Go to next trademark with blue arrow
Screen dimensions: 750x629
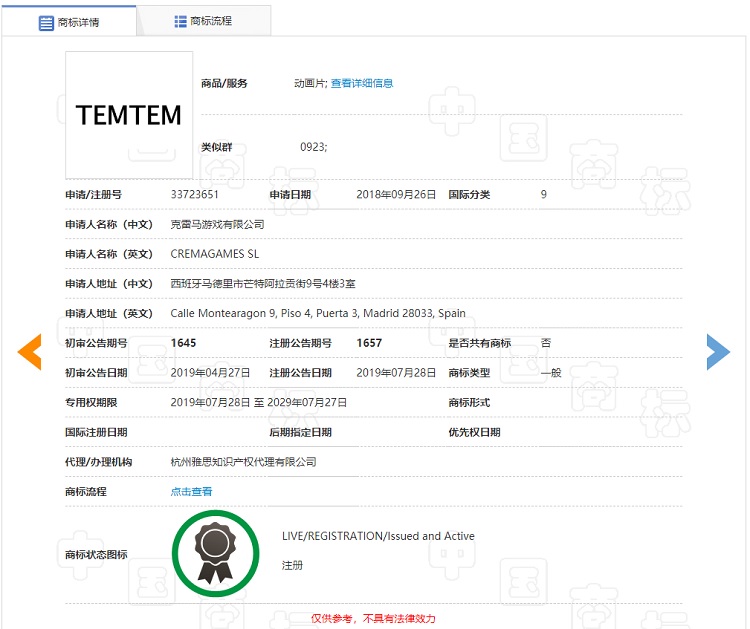tap(718, 351)
